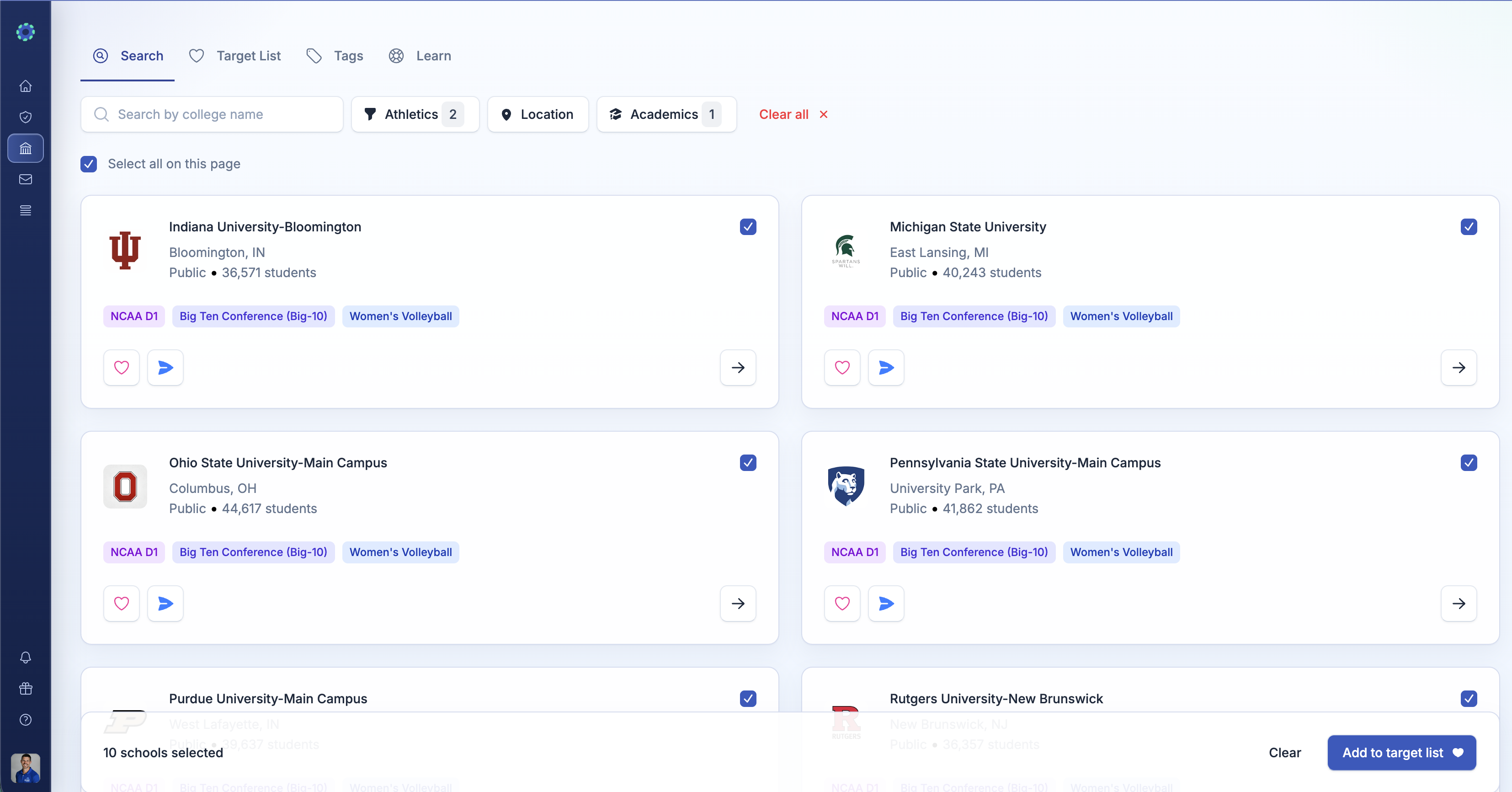The image size is (1512, 792).
Task: Open Pennsylvania State University details arrow
Action: point(1459,604)
